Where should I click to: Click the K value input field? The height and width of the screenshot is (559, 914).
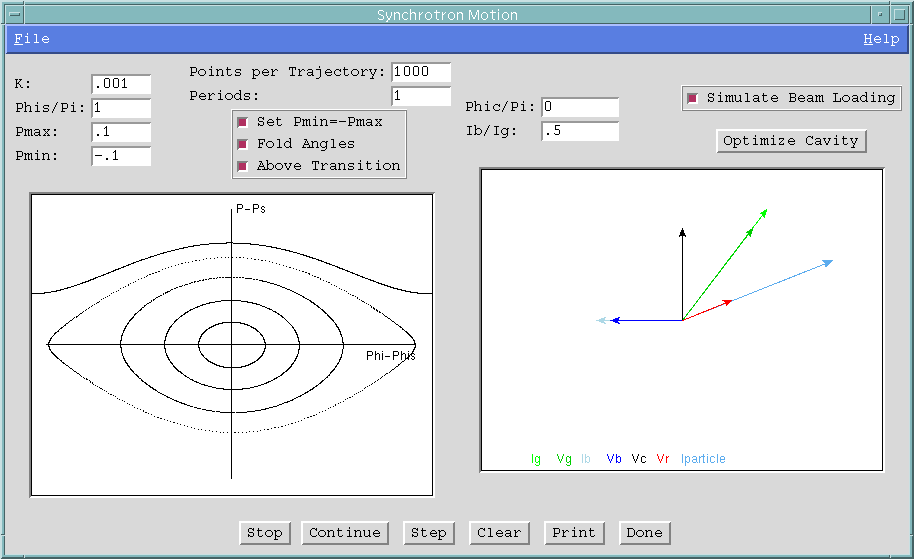coord(121,84)
